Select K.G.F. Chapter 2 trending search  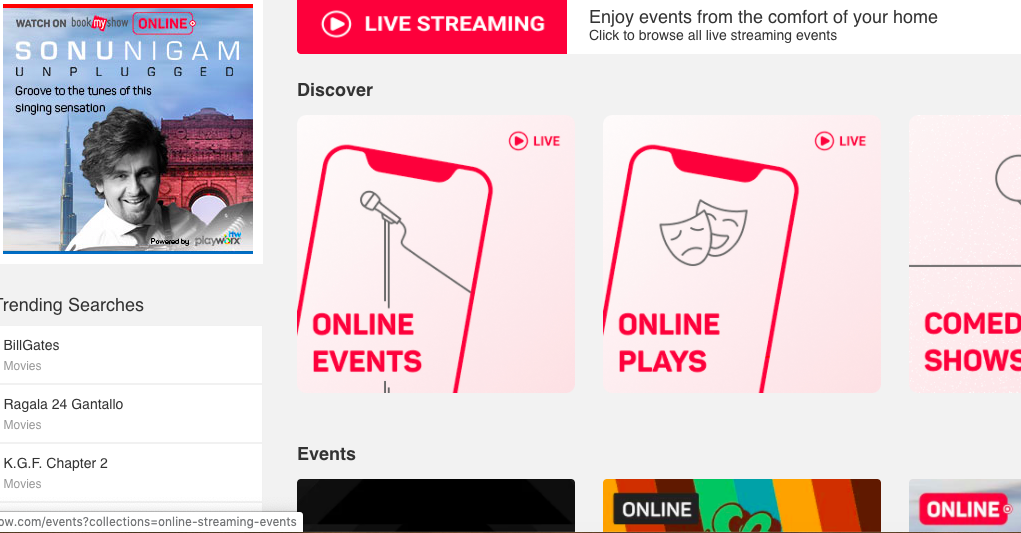[x=130, y=473]
